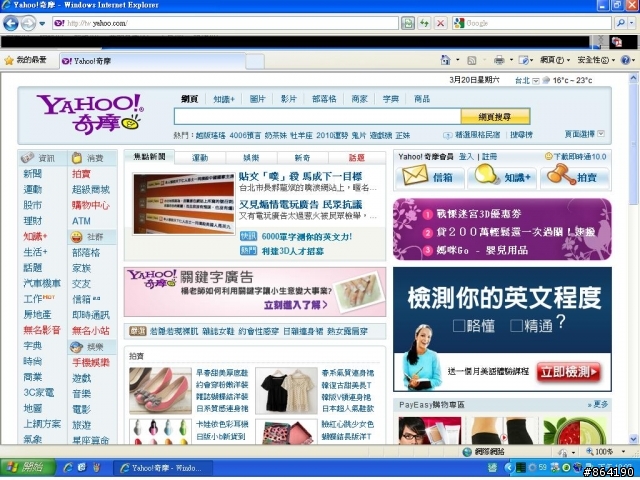Check the 精通 checkbox in ad
This screenshot has height=480, width=640.
[516, 326]
